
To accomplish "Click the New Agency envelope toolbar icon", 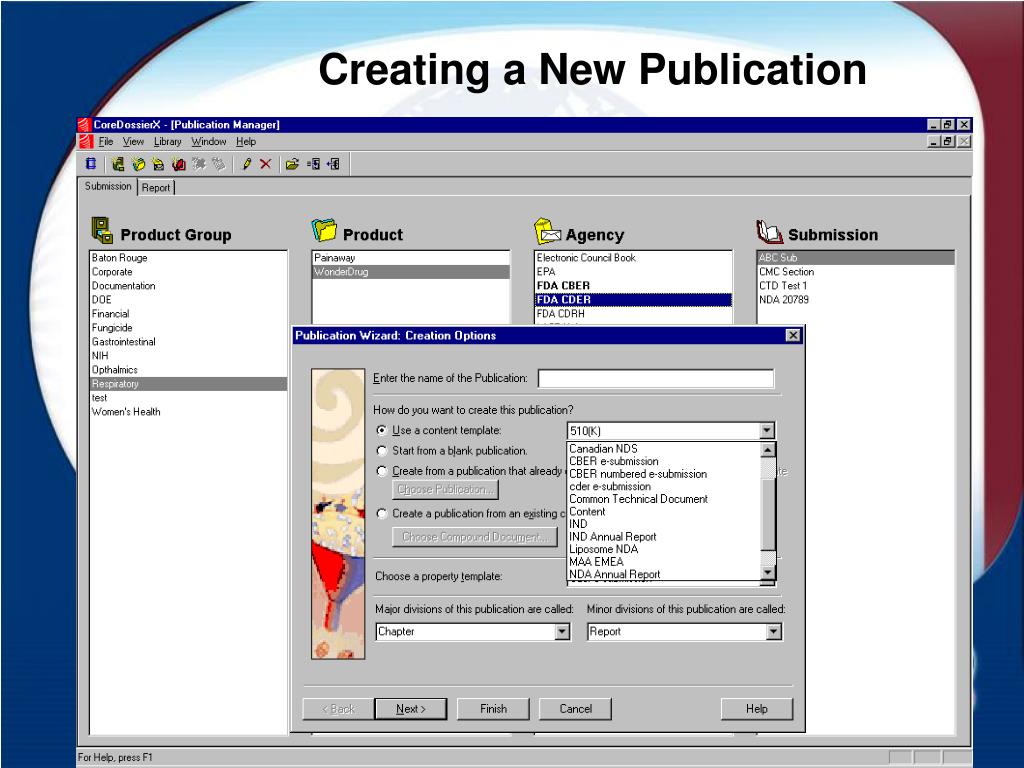I will (158, 164).
